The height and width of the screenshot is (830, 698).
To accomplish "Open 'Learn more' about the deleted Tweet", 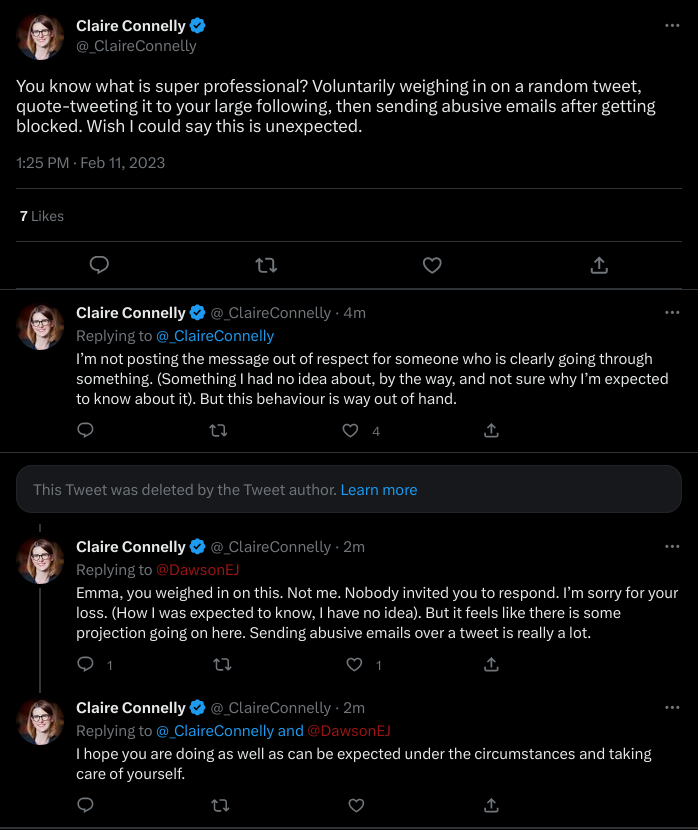I will coord(379,490).
